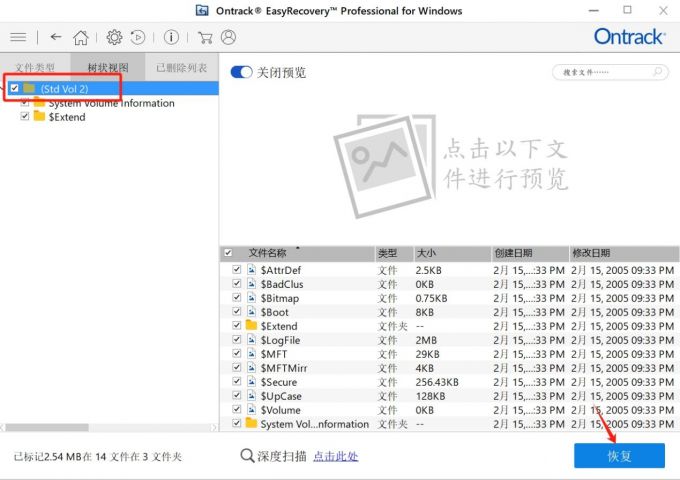The image size is (680, 480).
Task: Click the 恢复 recover button
Action: [619, 455]
